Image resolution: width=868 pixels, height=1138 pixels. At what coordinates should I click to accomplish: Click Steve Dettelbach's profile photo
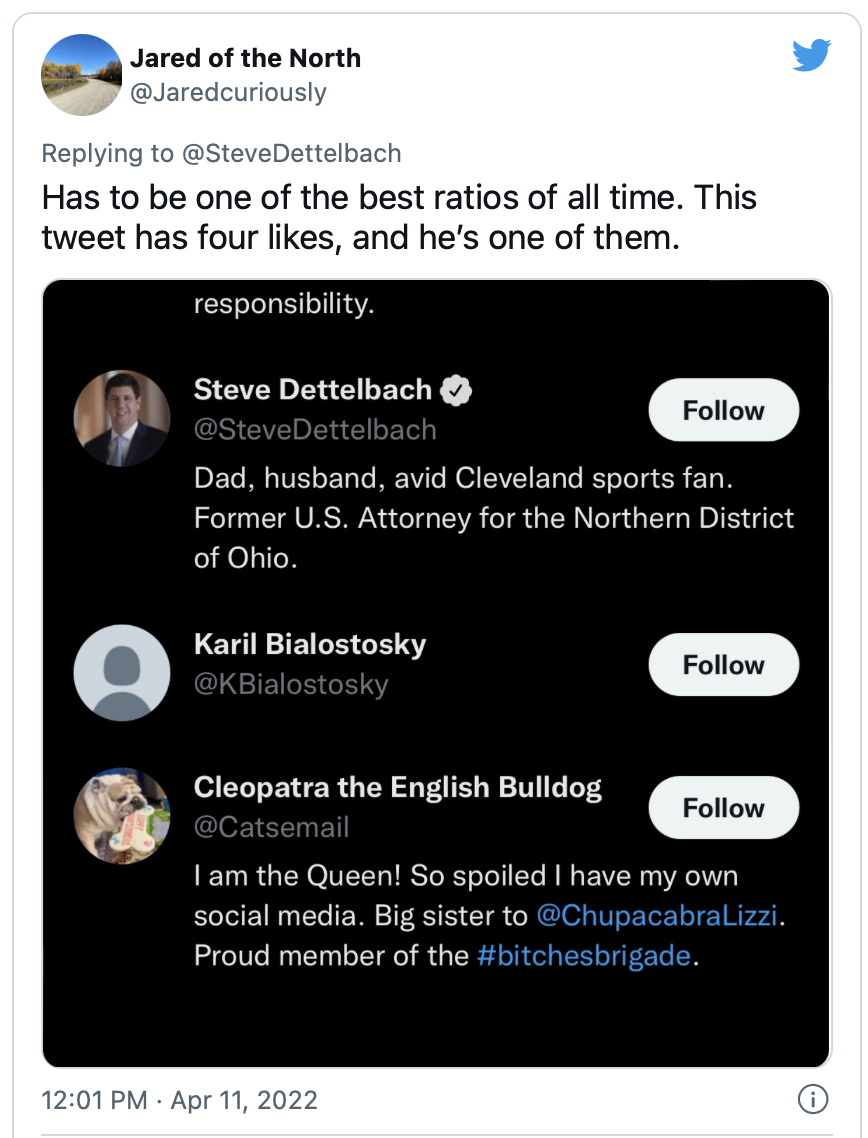(122, 418)
